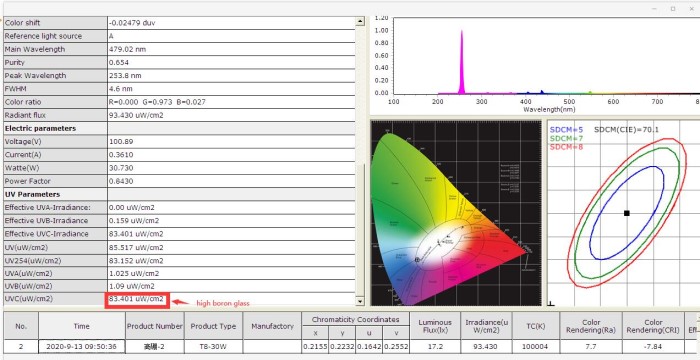Click the v coordinate cell 0.2552
Viewport: 700px width, 360px height.
pyautogui.click(x=396, y=347)
